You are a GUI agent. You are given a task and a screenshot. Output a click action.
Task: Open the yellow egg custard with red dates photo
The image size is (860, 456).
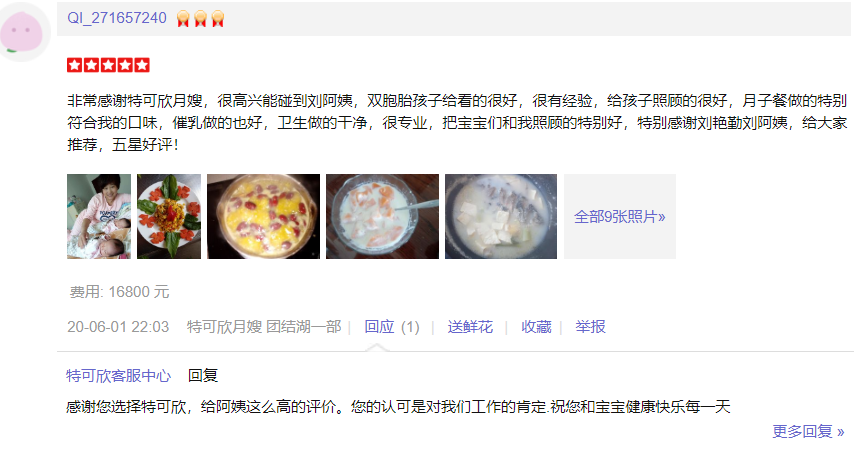pyautogui.click(x=263, y=216)
